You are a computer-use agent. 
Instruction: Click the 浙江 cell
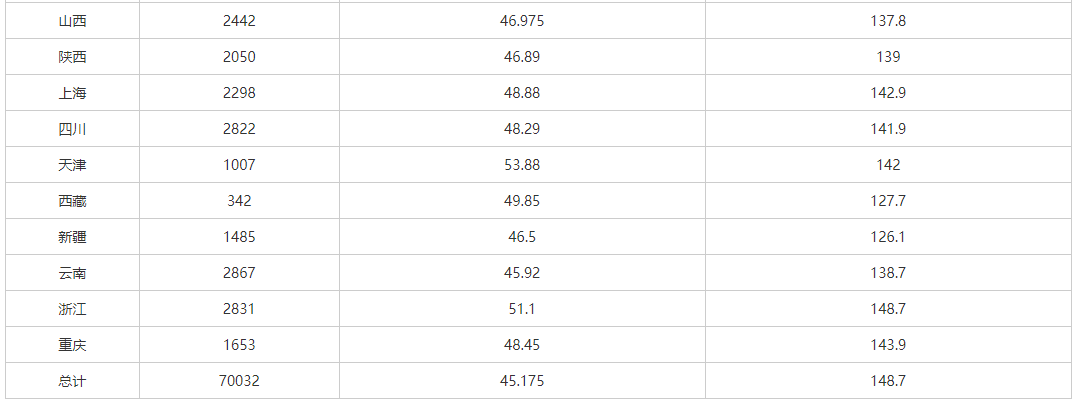coord(72,309)
